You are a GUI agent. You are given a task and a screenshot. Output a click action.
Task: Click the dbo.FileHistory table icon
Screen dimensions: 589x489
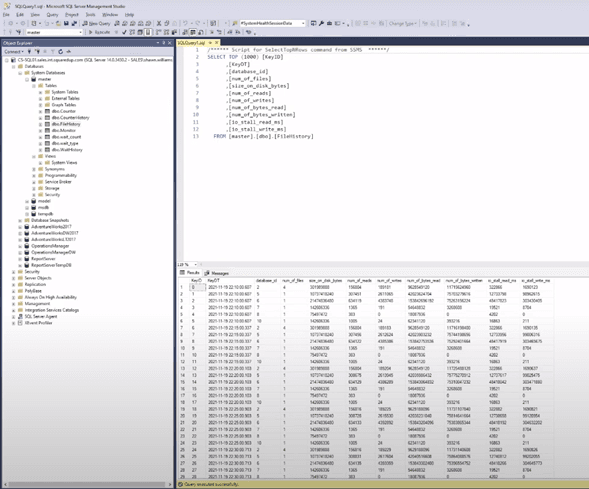pyautogui.click(x=47, y=124)
